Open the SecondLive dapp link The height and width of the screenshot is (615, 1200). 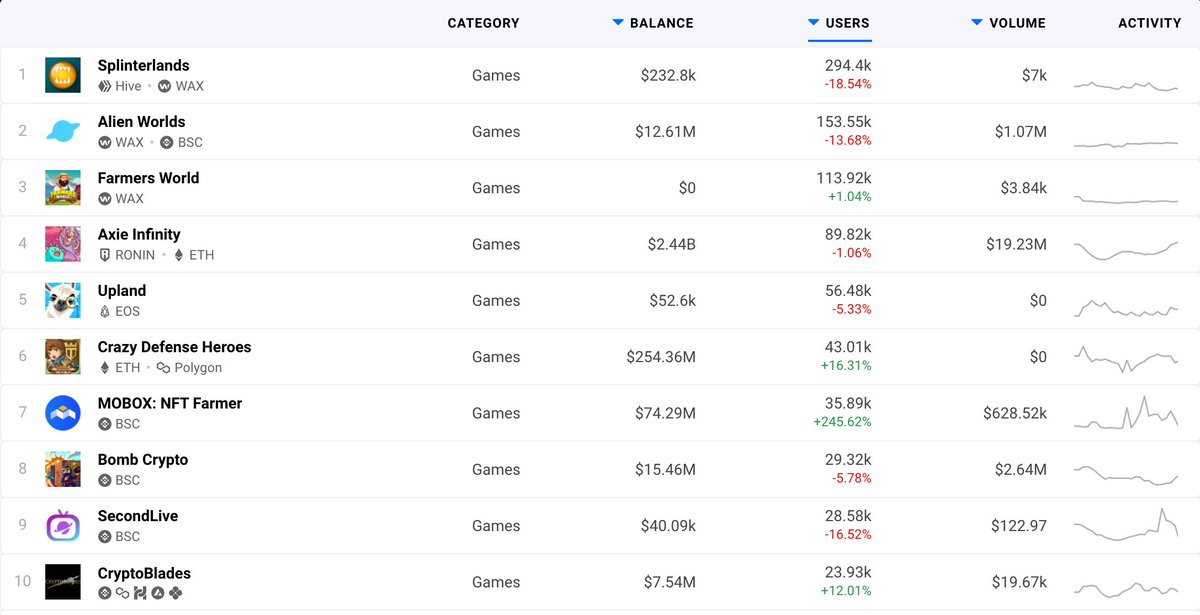click(x=138, y=516)
